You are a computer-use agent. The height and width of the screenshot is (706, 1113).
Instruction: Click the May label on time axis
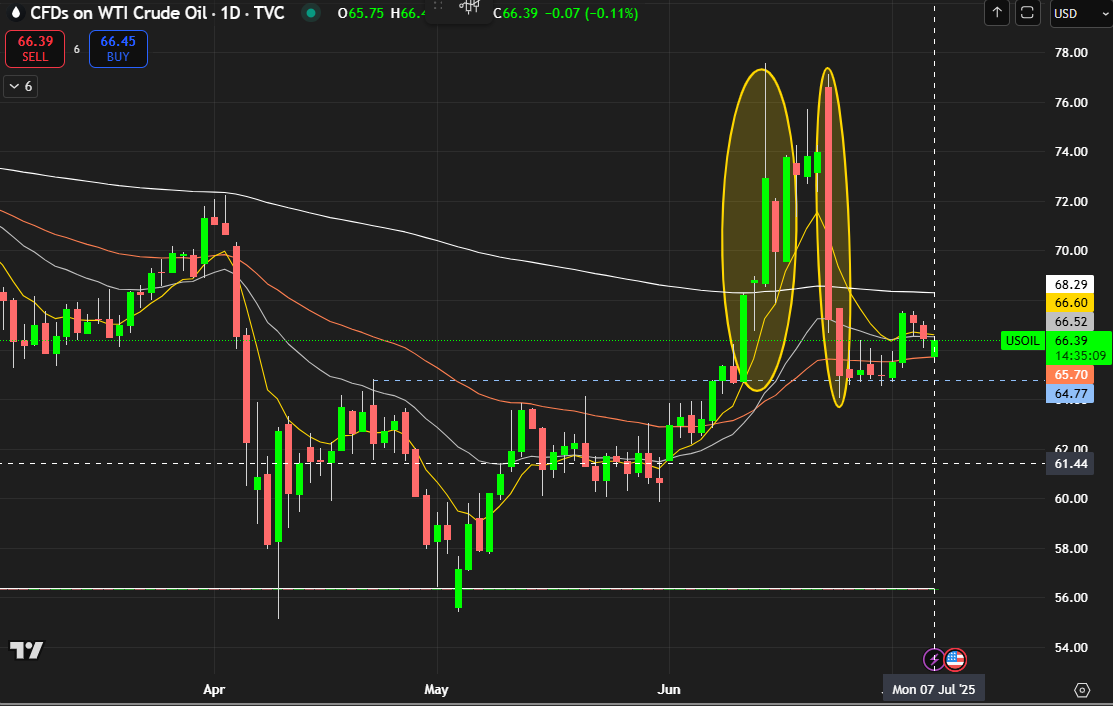[x=436, y=690]
